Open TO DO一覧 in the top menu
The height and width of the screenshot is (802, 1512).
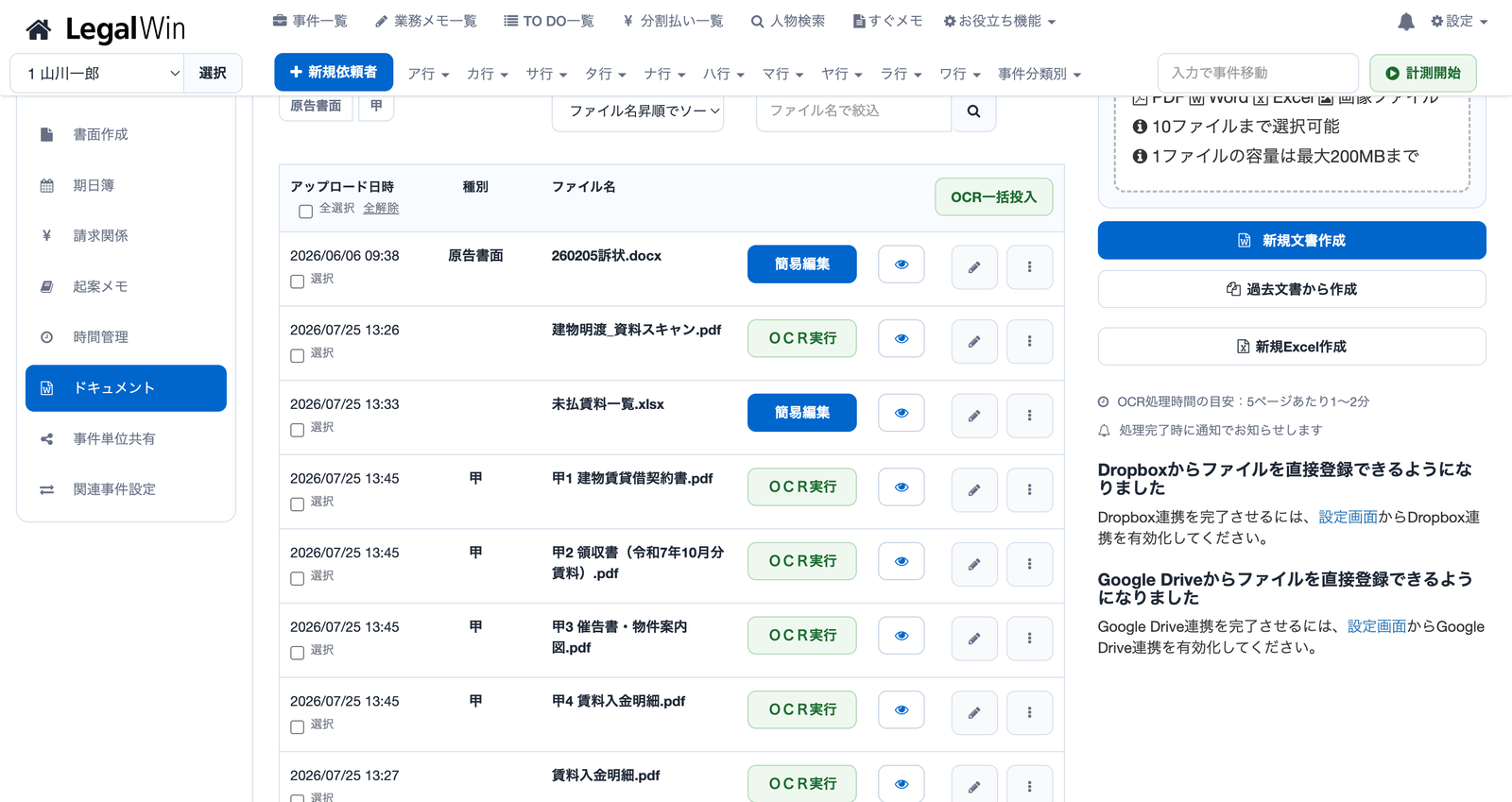click(x=549, y=21)
